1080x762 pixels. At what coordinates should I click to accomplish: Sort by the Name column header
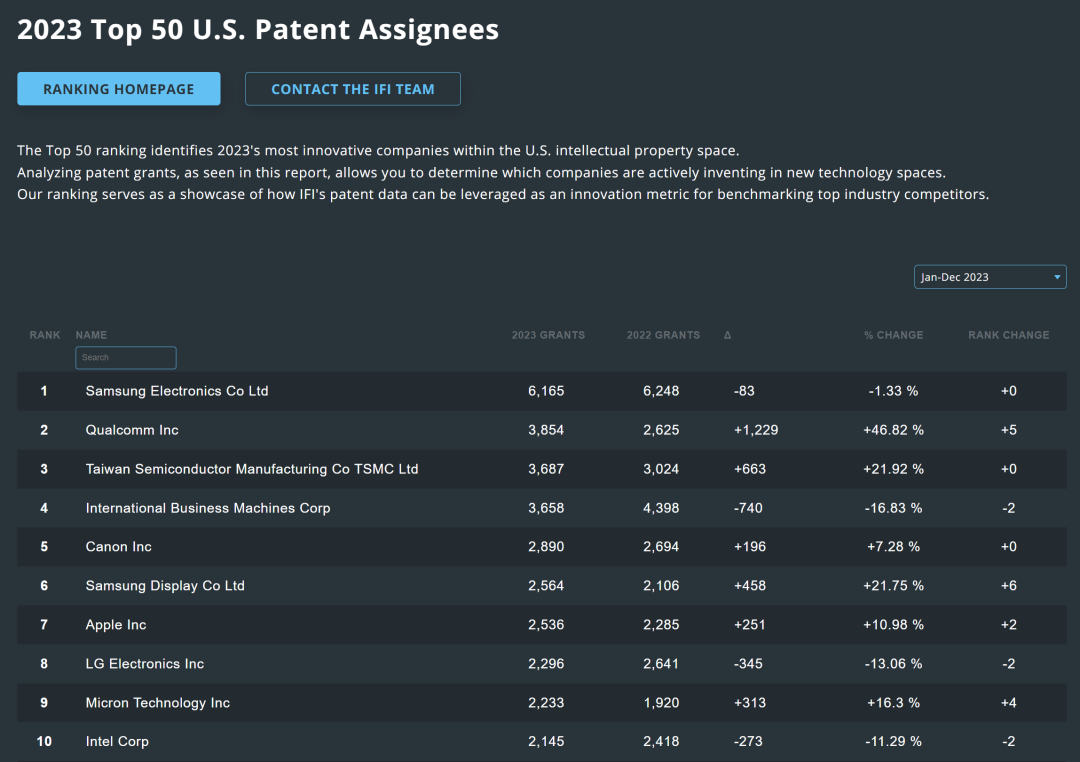click(91, 335)
